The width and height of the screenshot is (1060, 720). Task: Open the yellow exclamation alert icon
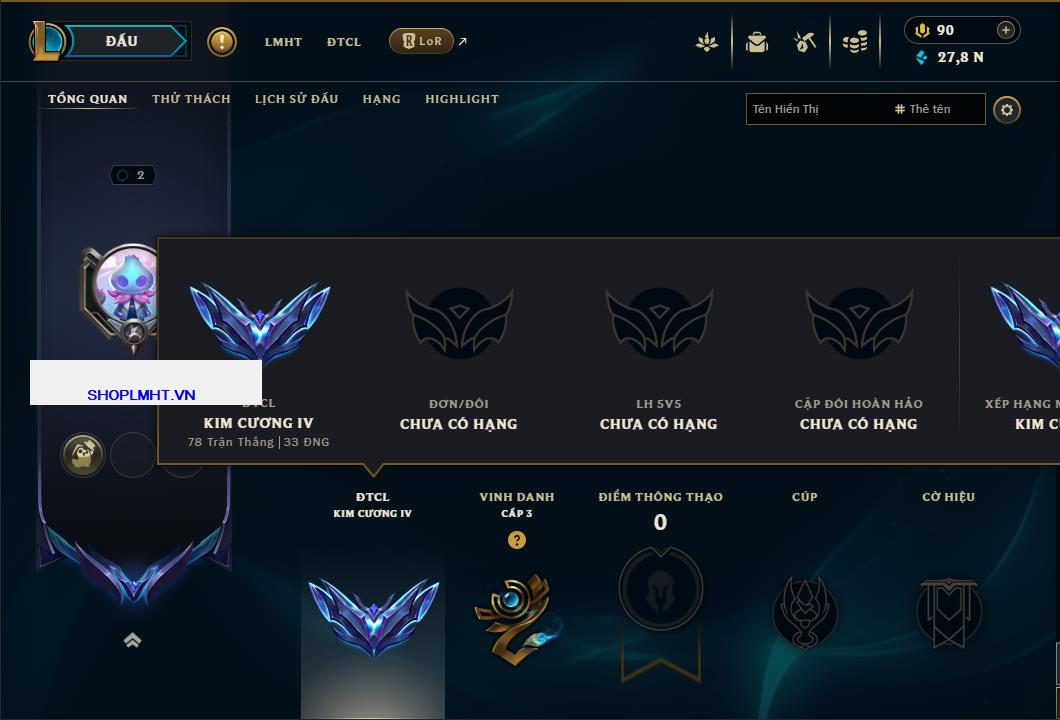[222, 42]
